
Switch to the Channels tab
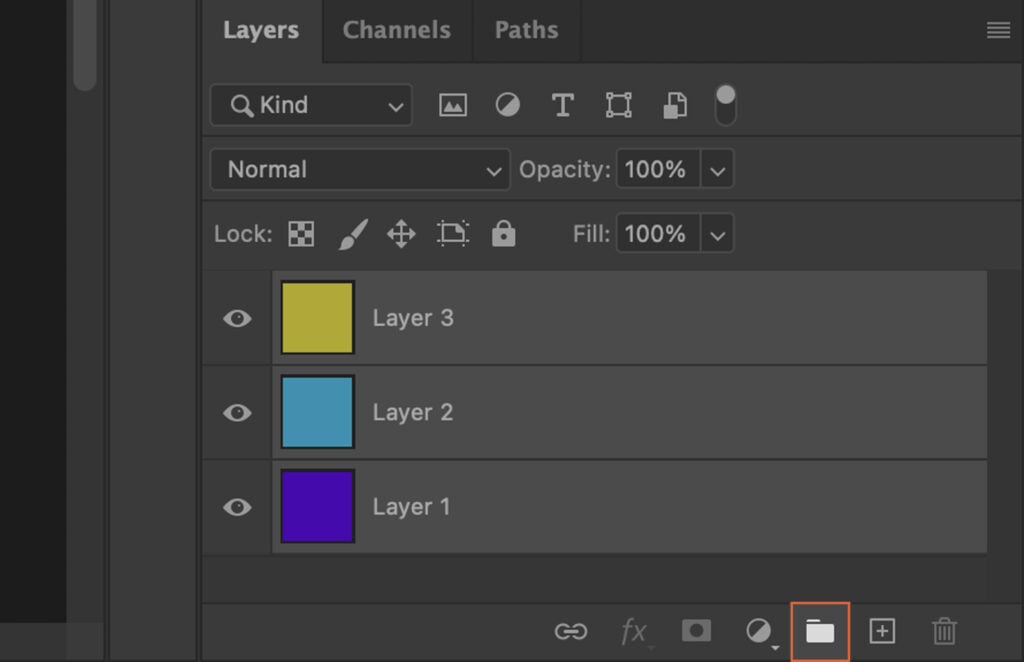coord(396,30)
